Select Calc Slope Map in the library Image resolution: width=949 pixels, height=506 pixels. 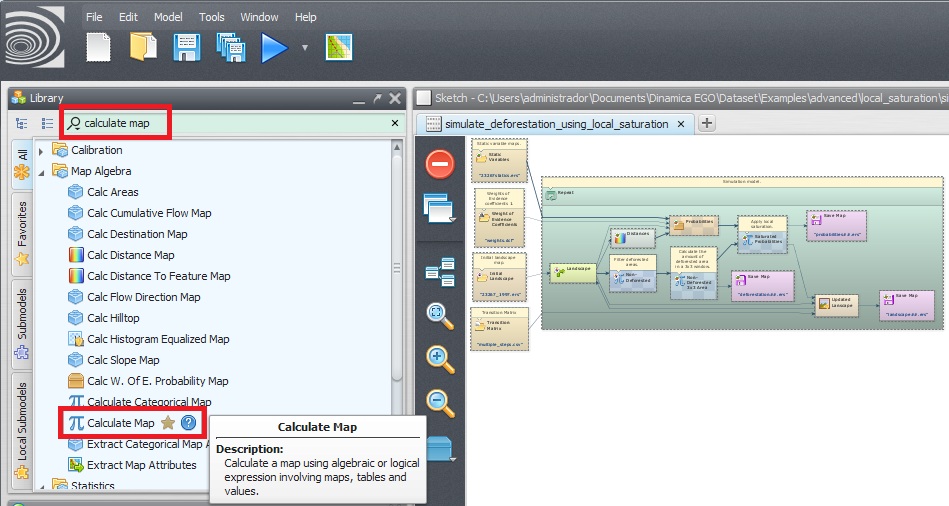tap(123, 360)
